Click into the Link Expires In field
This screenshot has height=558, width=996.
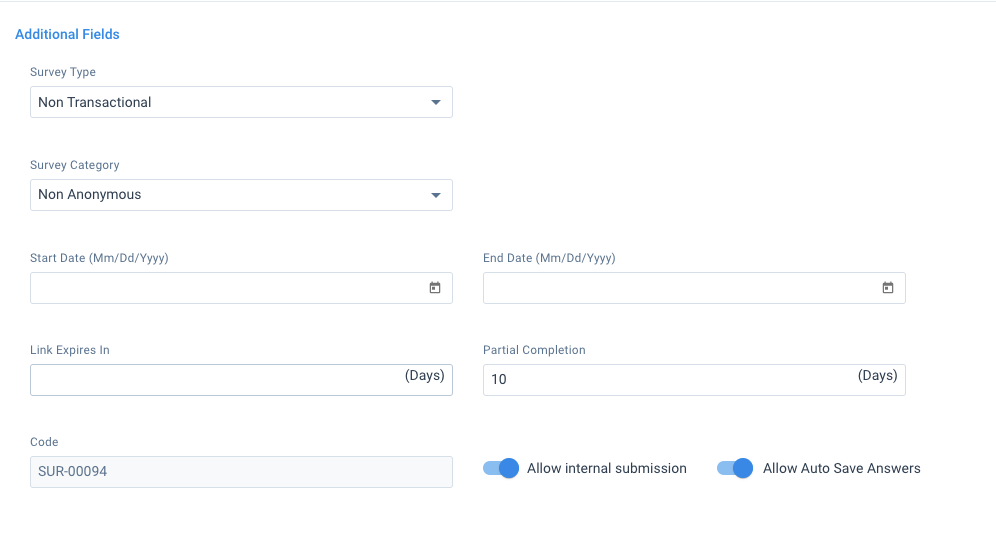coord(241,380)
